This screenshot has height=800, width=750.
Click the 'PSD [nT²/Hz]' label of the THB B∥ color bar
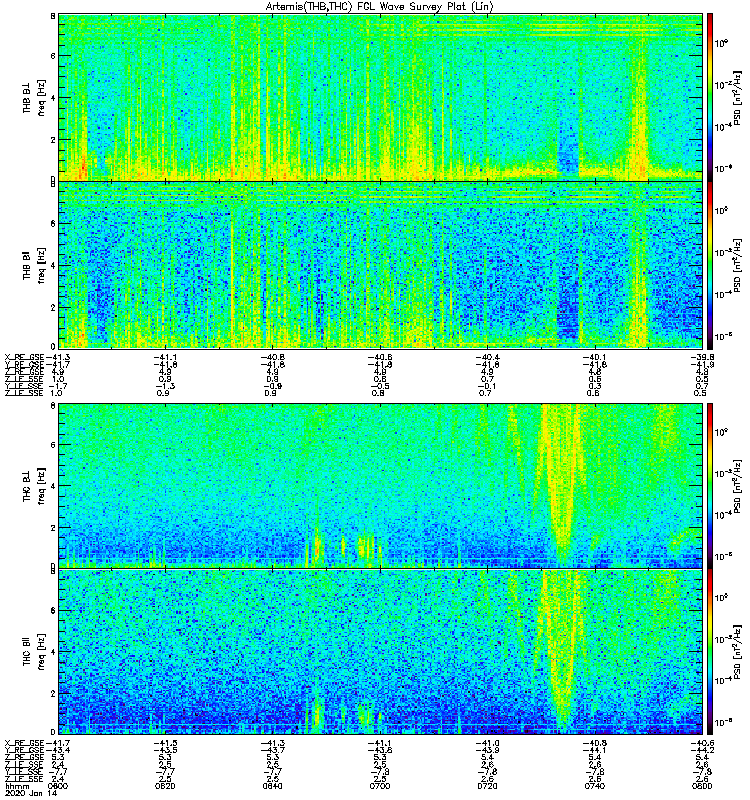tap(737, 265)
